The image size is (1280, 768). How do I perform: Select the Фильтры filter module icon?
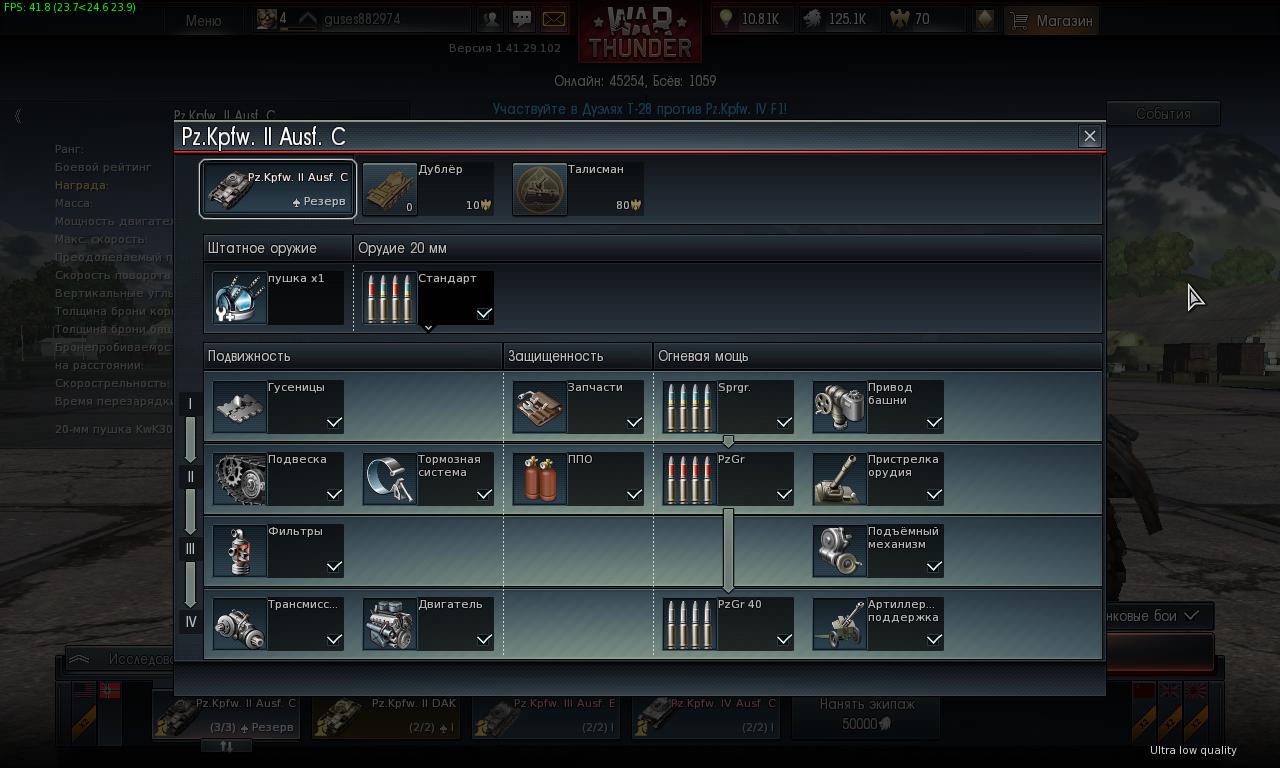240,551
